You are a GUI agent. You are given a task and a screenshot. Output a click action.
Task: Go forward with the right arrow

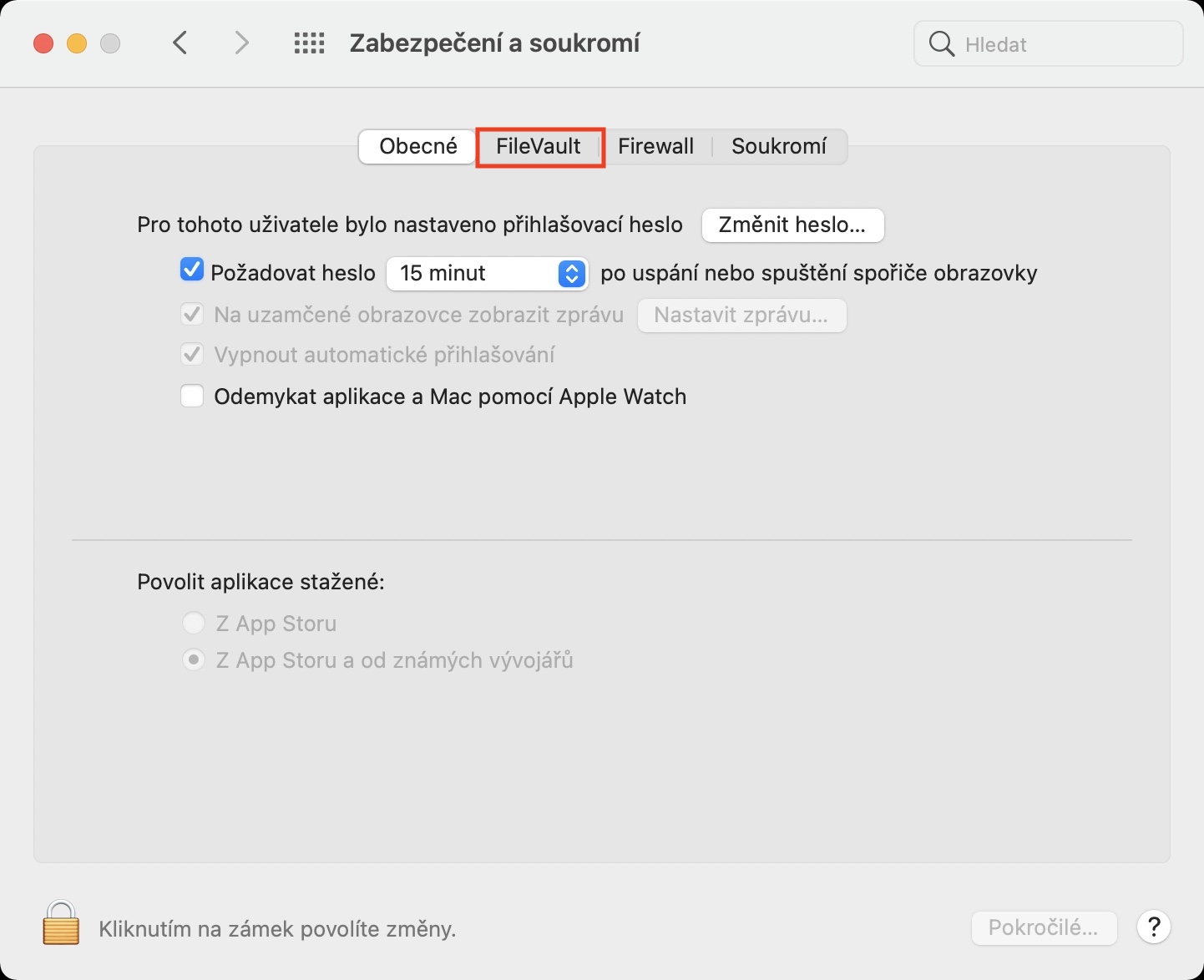click(x=241, y=43)
